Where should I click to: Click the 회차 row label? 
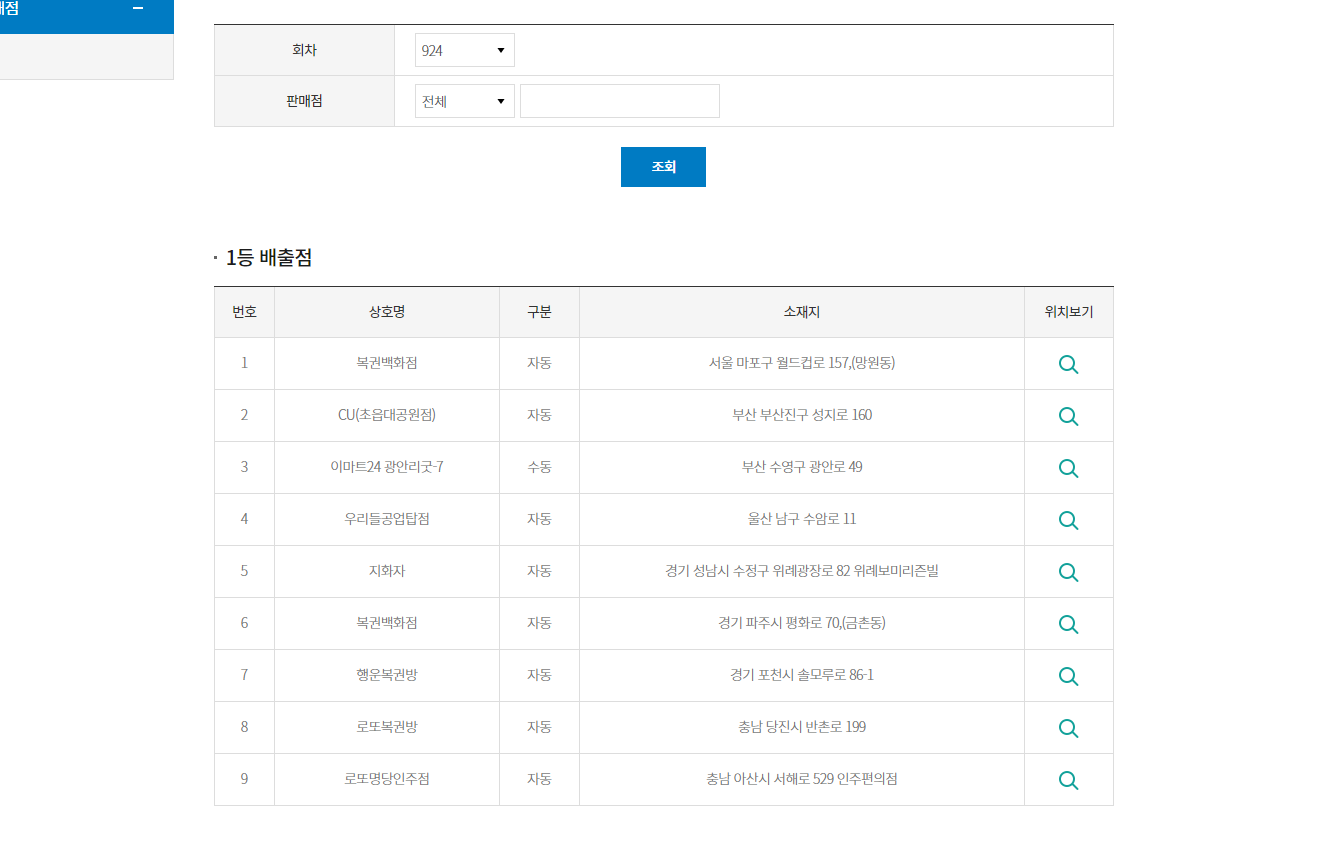[304, 50]
